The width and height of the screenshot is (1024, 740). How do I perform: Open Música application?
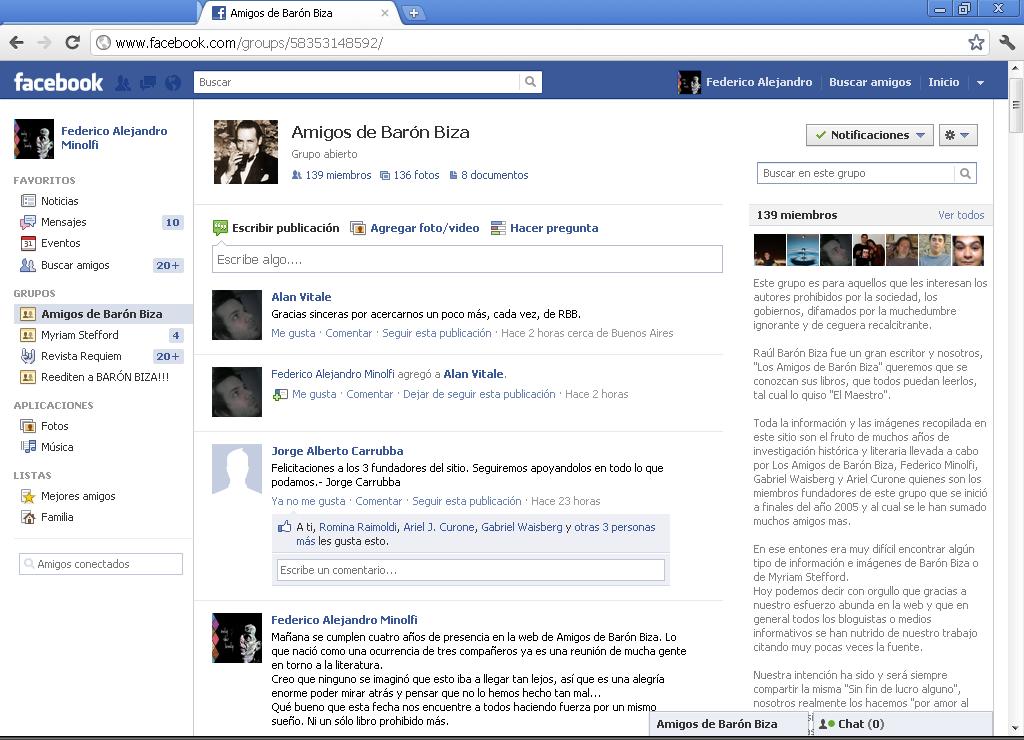pyautogui.click(x=57, y=447)
